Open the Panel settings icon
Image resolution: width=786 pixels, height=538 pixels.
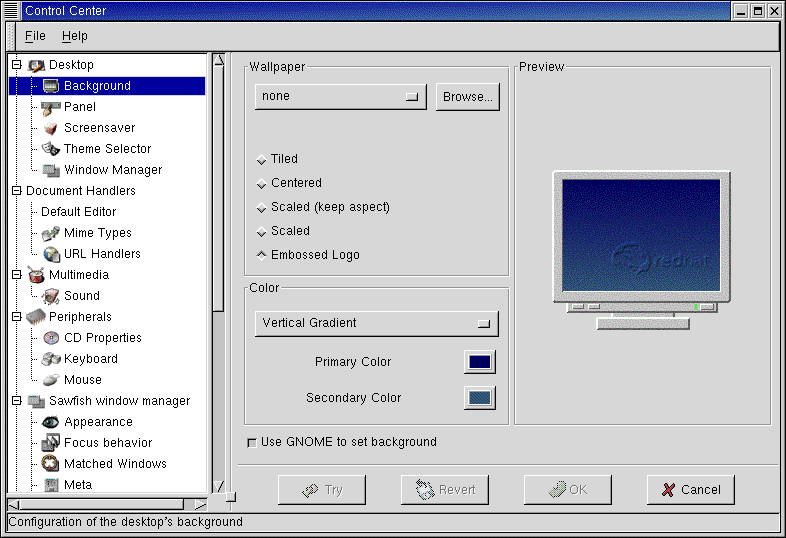pos(51,107)
